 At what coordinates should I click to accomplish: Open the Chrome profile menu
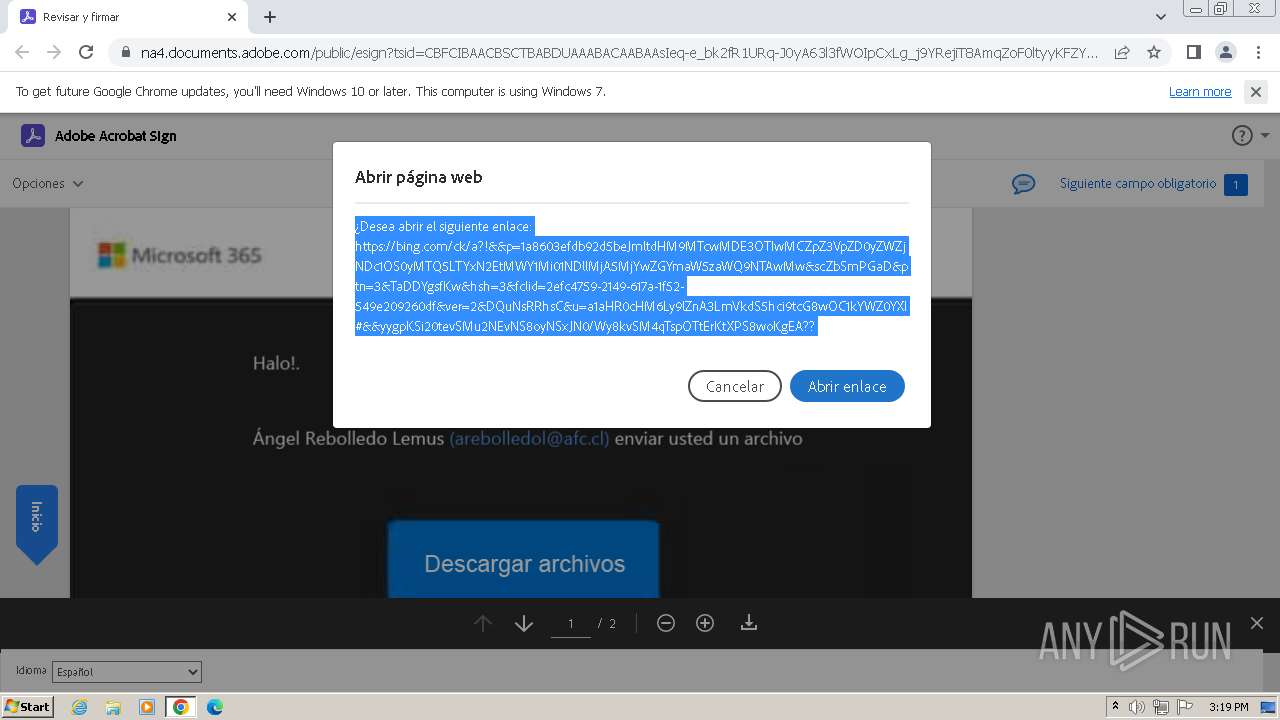(x=1225, y=52)
